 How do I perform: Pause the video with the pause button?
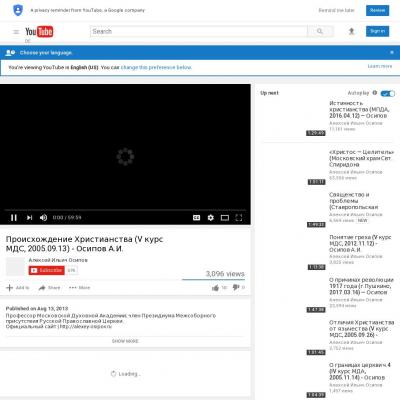(14, 218)
